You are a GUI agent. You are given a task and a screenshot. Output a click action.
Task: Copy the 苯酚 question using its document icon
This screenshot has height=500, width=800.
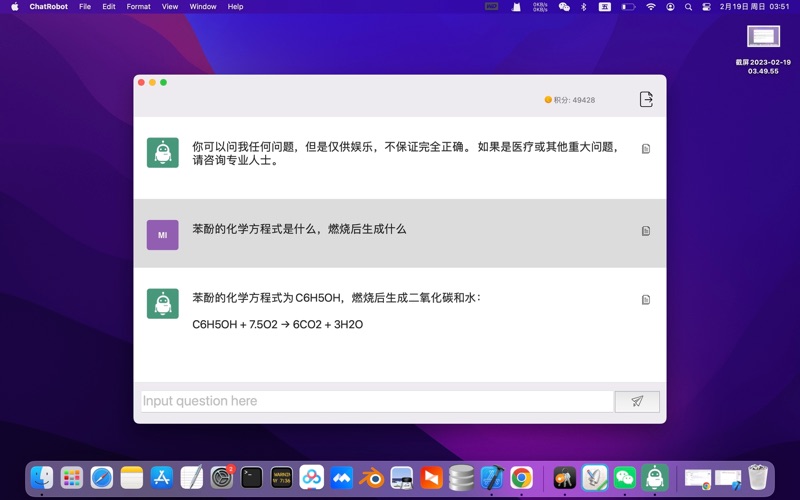point(645,231)
